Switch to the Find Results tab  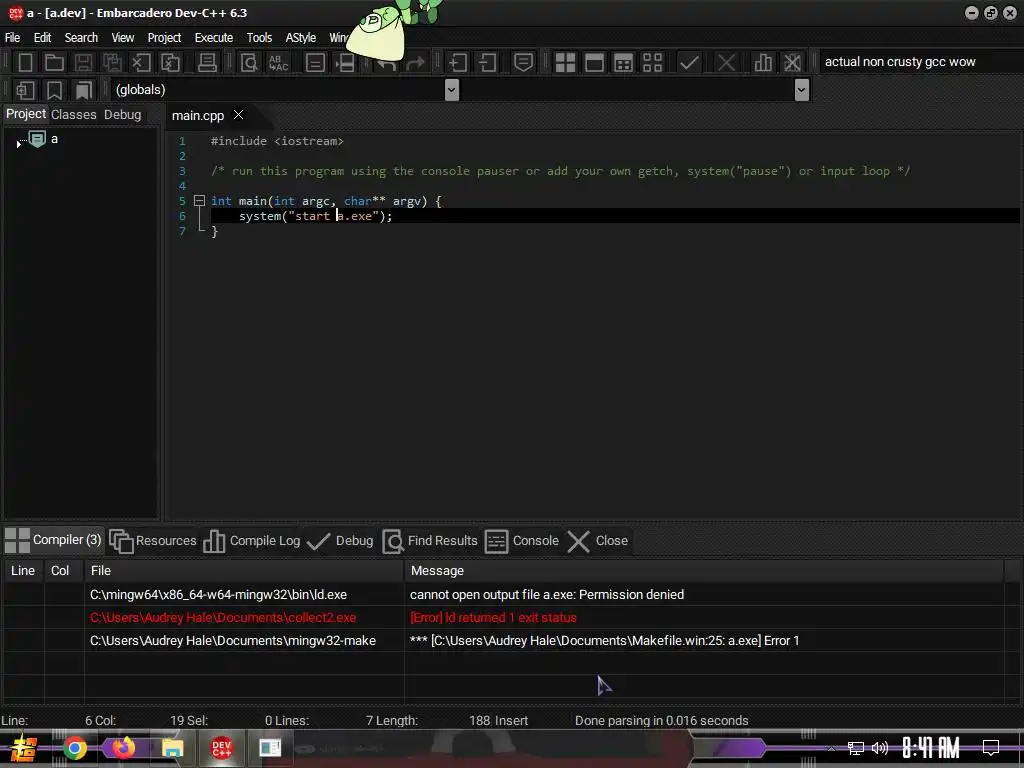coord(430,541)
